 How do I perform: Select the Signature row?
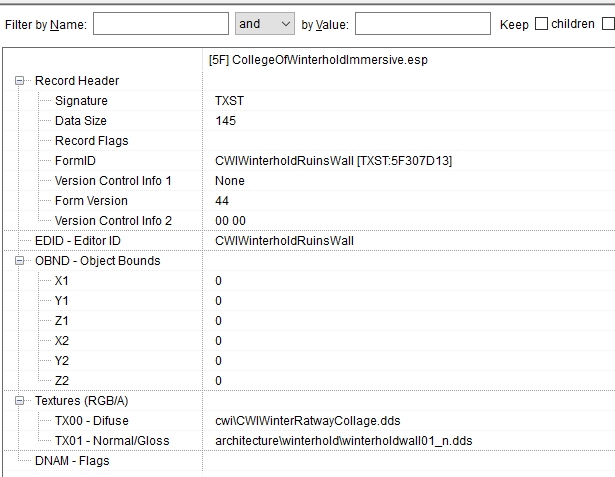pos(81,101)
